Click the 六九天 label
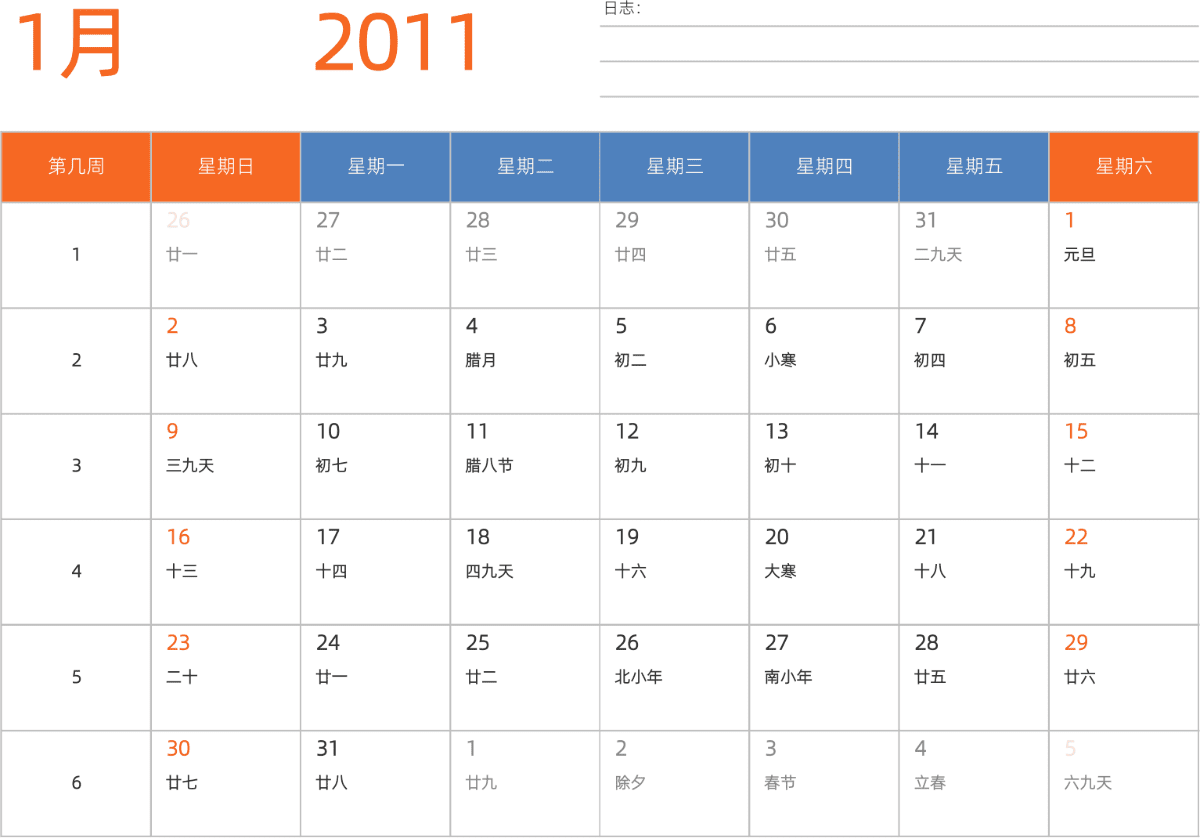1200x838 pixels. 1088,783
